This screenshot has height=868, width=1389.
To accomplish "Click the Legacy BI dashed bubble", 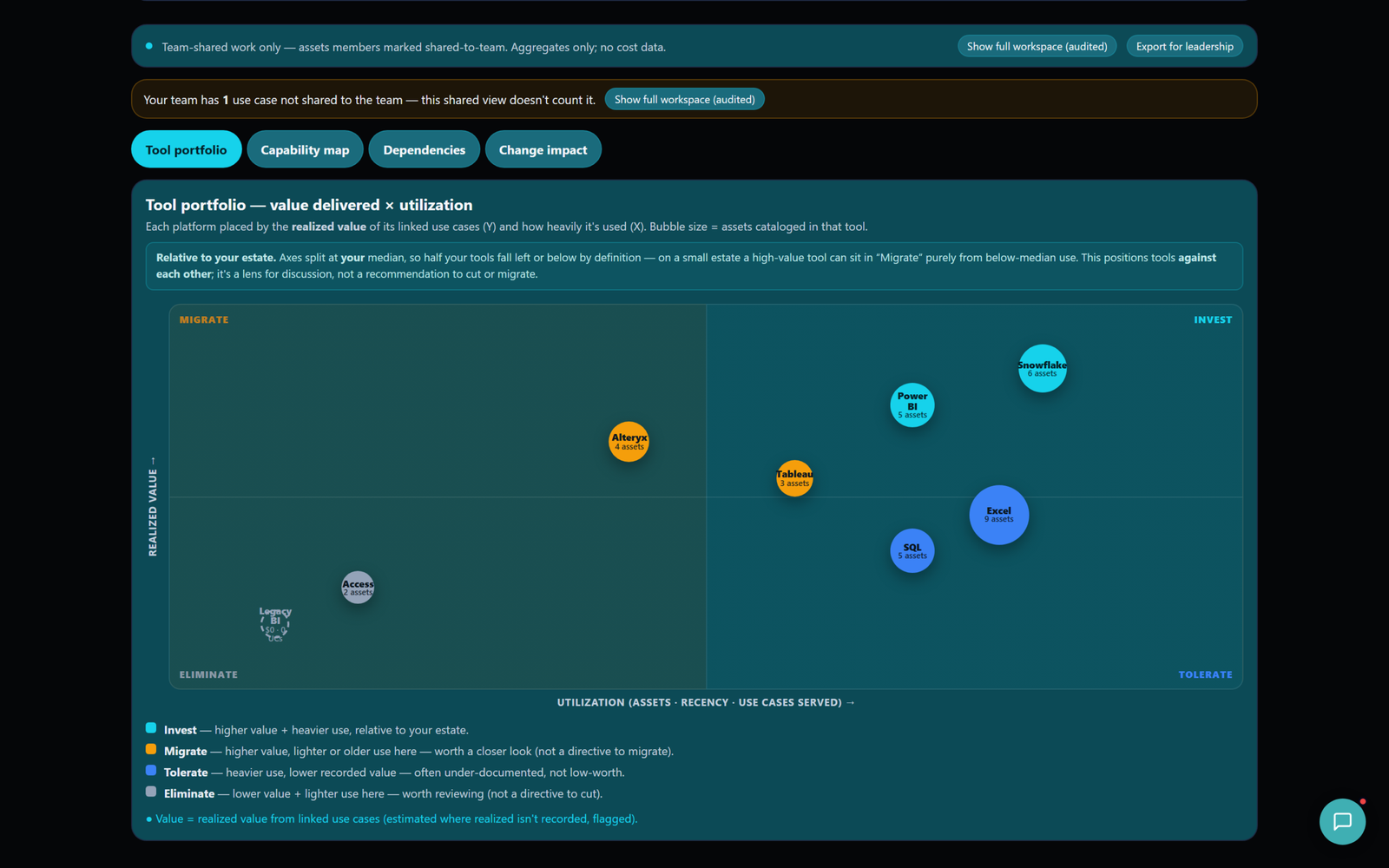I will (x=275, y=624).
